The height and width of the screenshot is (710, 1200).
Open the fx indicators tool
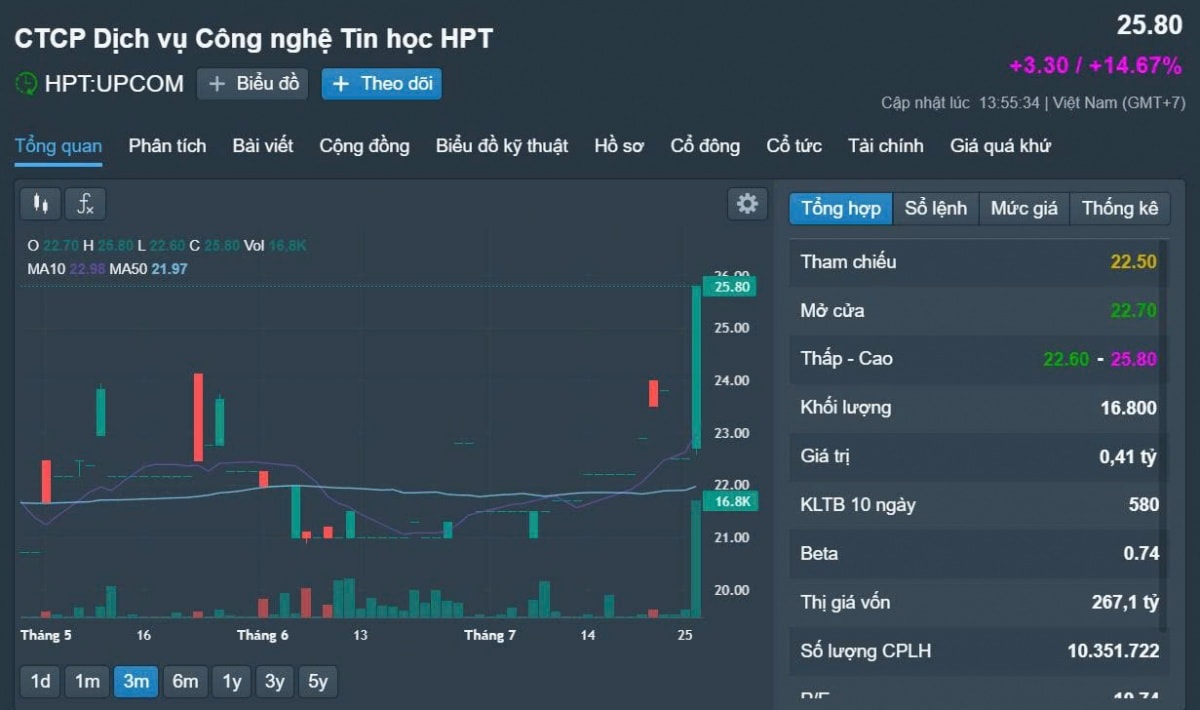(85, 205)
